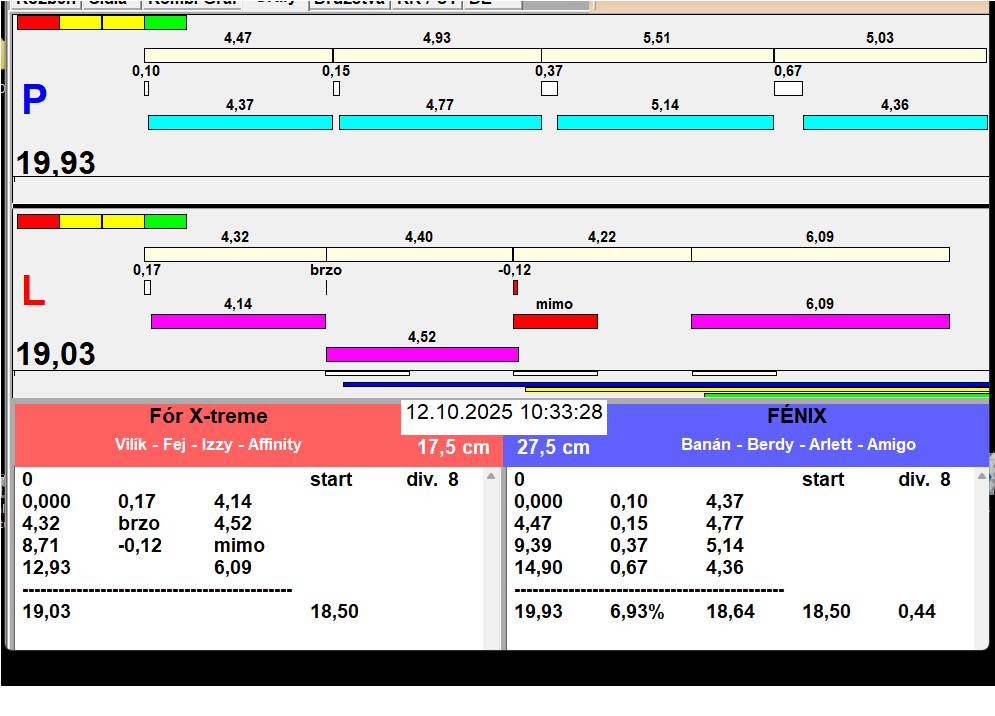Click the 27,5 cm jump height label
Screen dimensions: 995x716
(553, 447)
